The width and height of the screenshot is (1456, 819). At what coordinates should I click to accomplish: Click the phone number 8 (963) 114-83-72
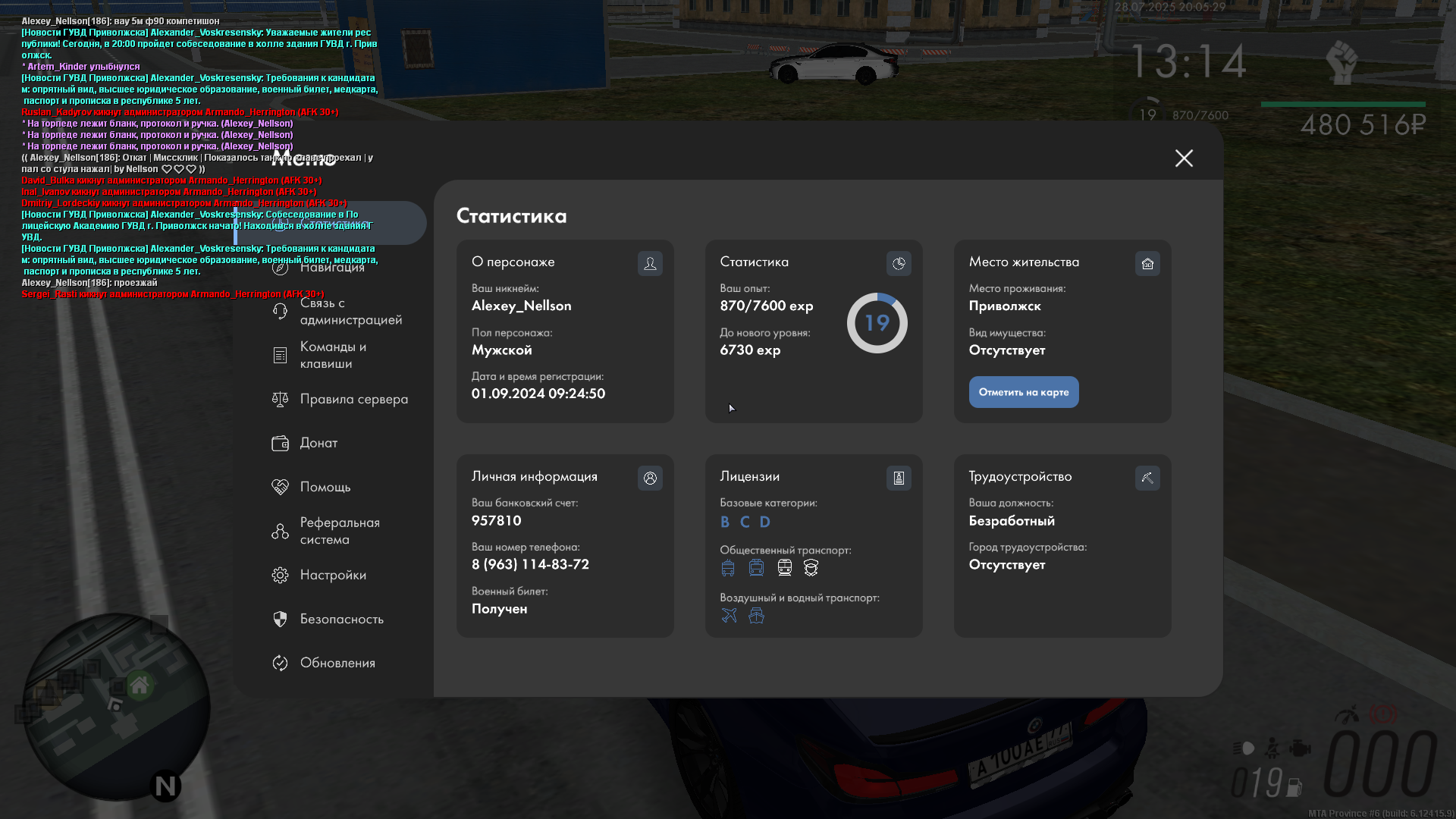click(x=530, y=564)
